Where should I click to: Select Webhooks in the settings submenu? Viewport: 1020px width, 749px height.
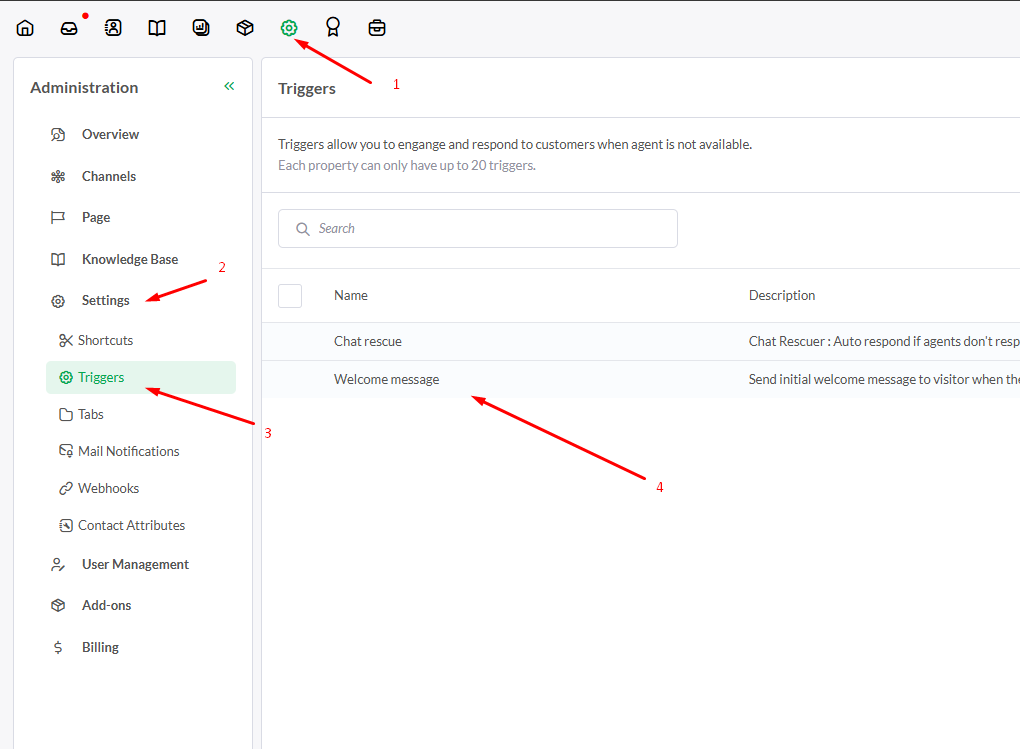(x=108, y=488)
